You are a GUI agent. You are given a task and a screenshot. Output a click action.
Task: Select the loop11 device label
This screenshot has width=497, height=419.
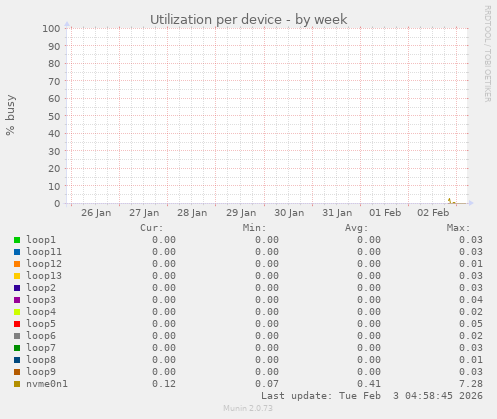(x=44, y=252)
